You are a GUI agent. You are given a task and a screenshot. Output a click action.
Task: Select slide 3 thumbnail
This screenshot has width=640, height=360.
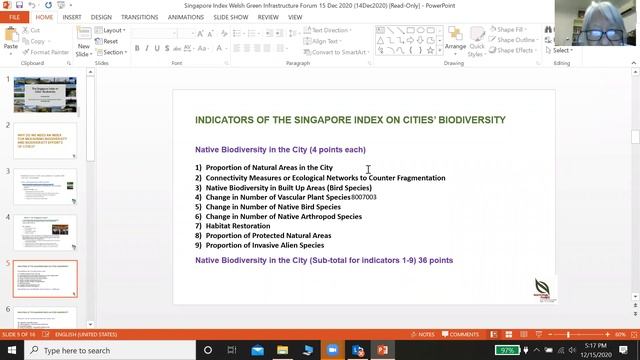click(x=45, y=187)
